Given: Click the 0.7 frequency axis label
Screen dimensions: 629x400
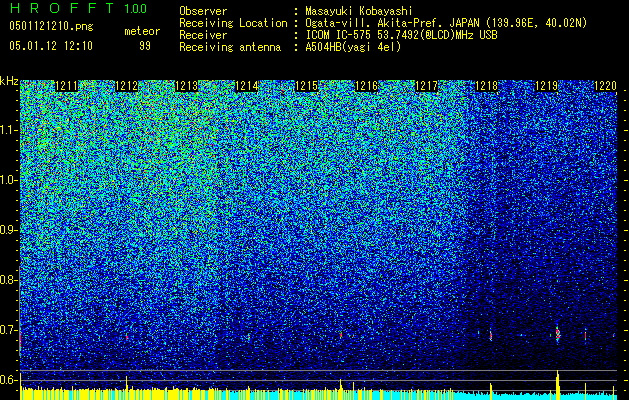Looking at the screenshot, I should [8, 330].
